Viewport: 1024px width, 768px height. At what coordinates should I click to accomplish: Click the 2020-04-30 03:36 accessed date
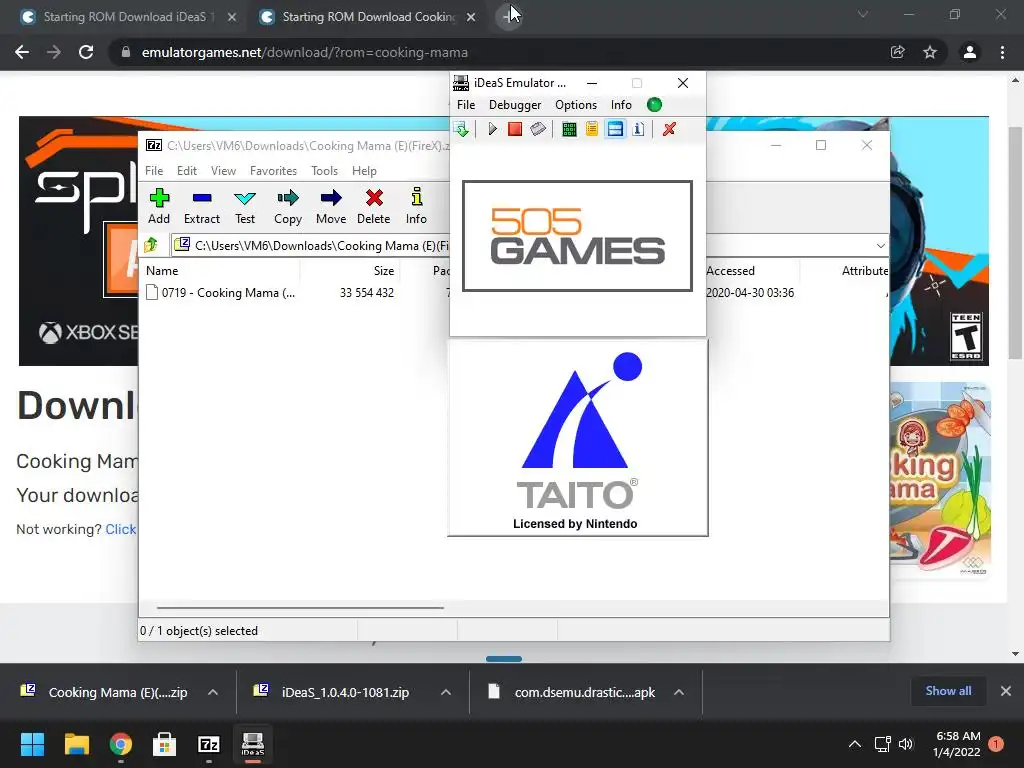(750, 293)
